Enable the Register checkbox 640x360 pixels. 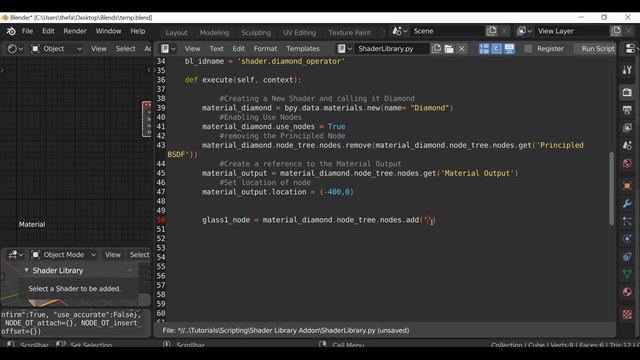point(528,49)
